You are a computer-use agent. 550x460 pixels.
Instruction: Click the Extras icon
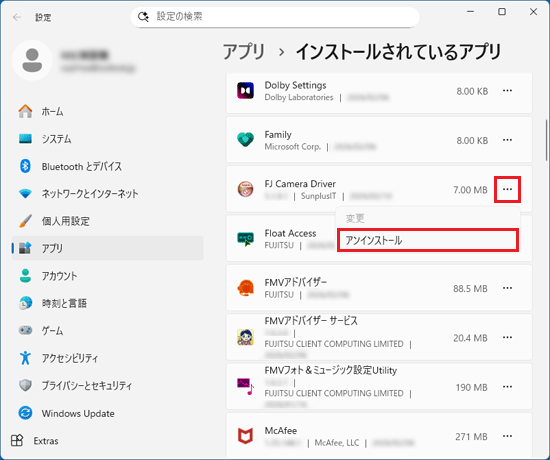click(17, 440)
